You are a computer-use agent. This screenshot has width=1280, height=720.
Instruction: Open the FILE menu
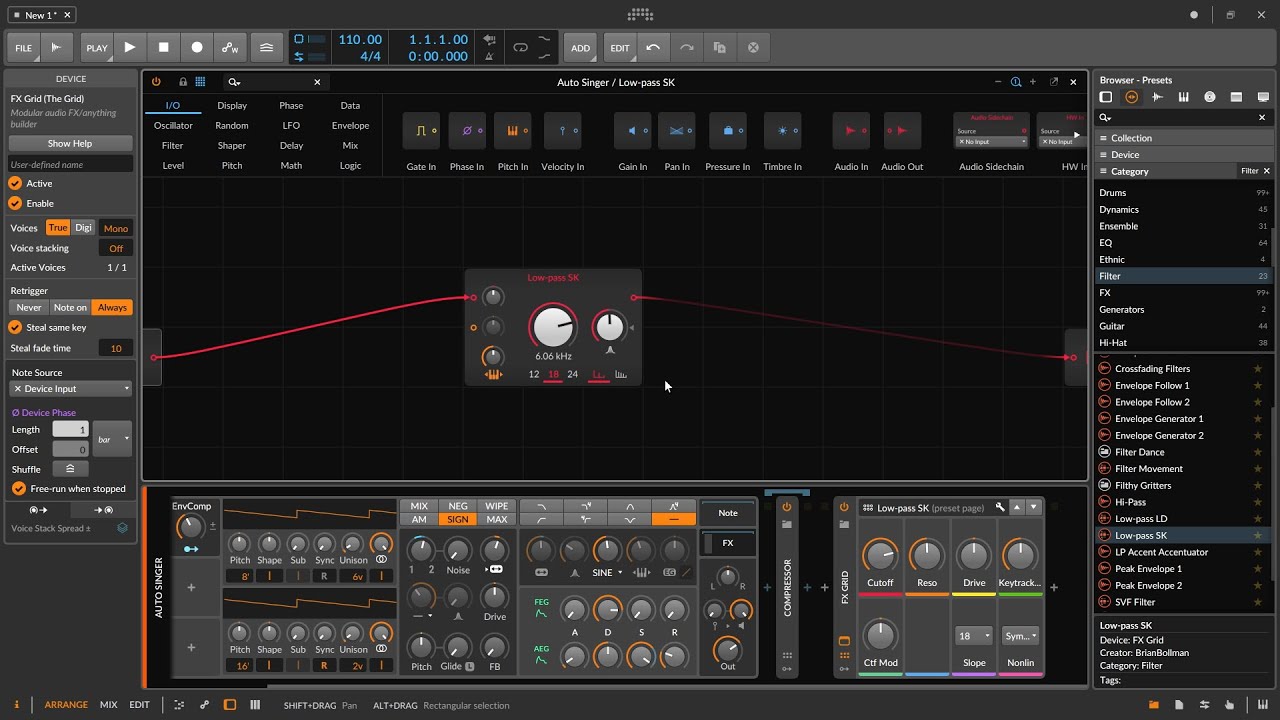(23, 47)
